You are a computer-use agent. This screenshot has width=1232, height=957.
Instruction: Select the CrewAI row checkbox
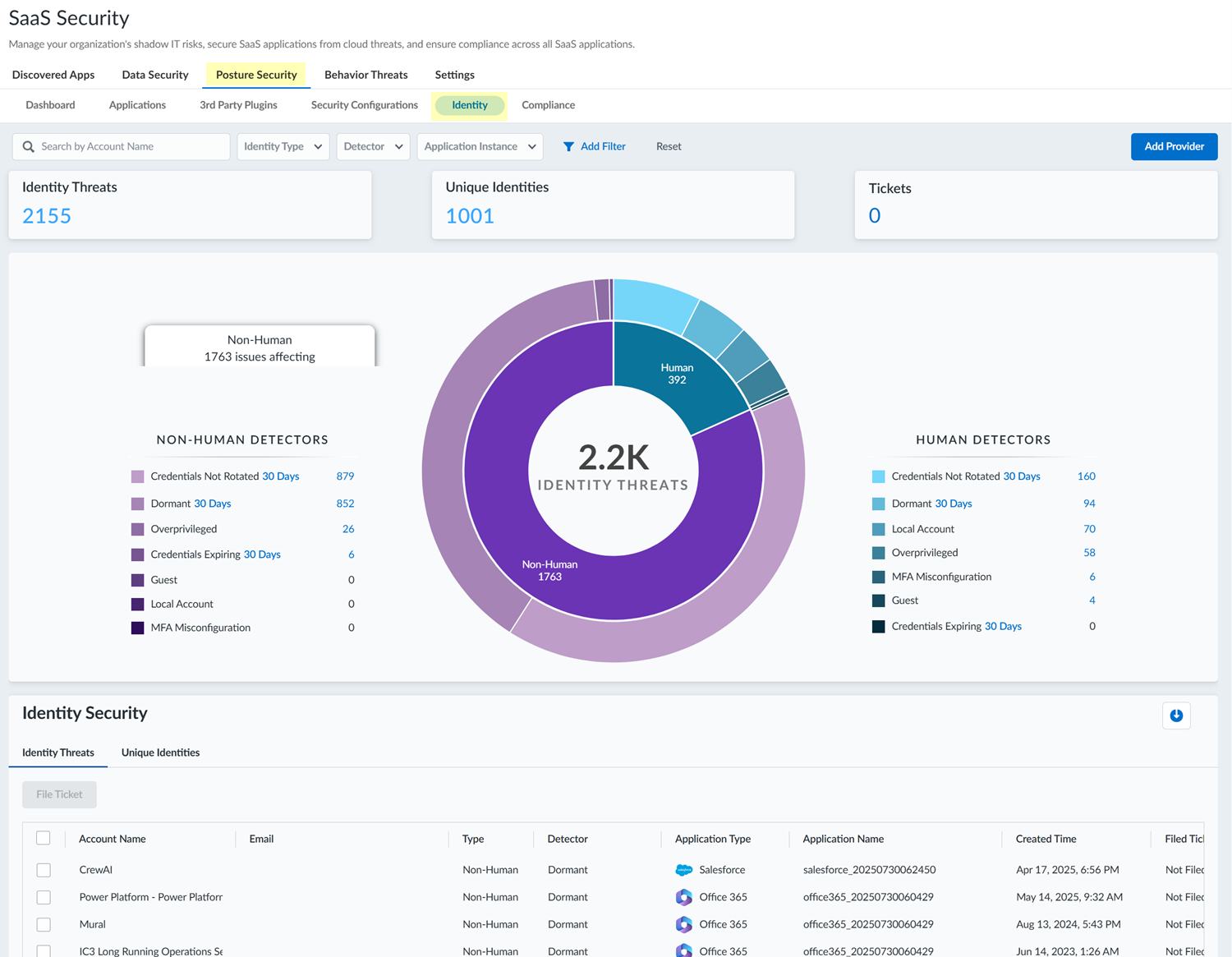pyautogui.click(x=44, y=870)
